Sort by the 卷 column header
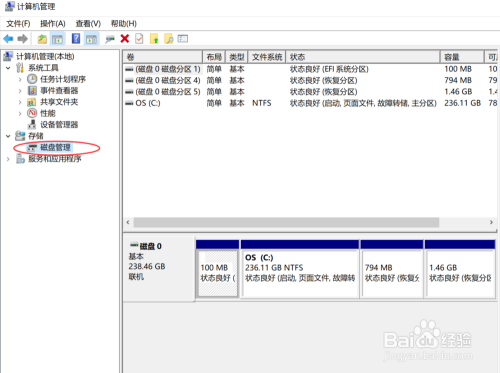The width and height of the screenshot is (500, 373). 163,57
